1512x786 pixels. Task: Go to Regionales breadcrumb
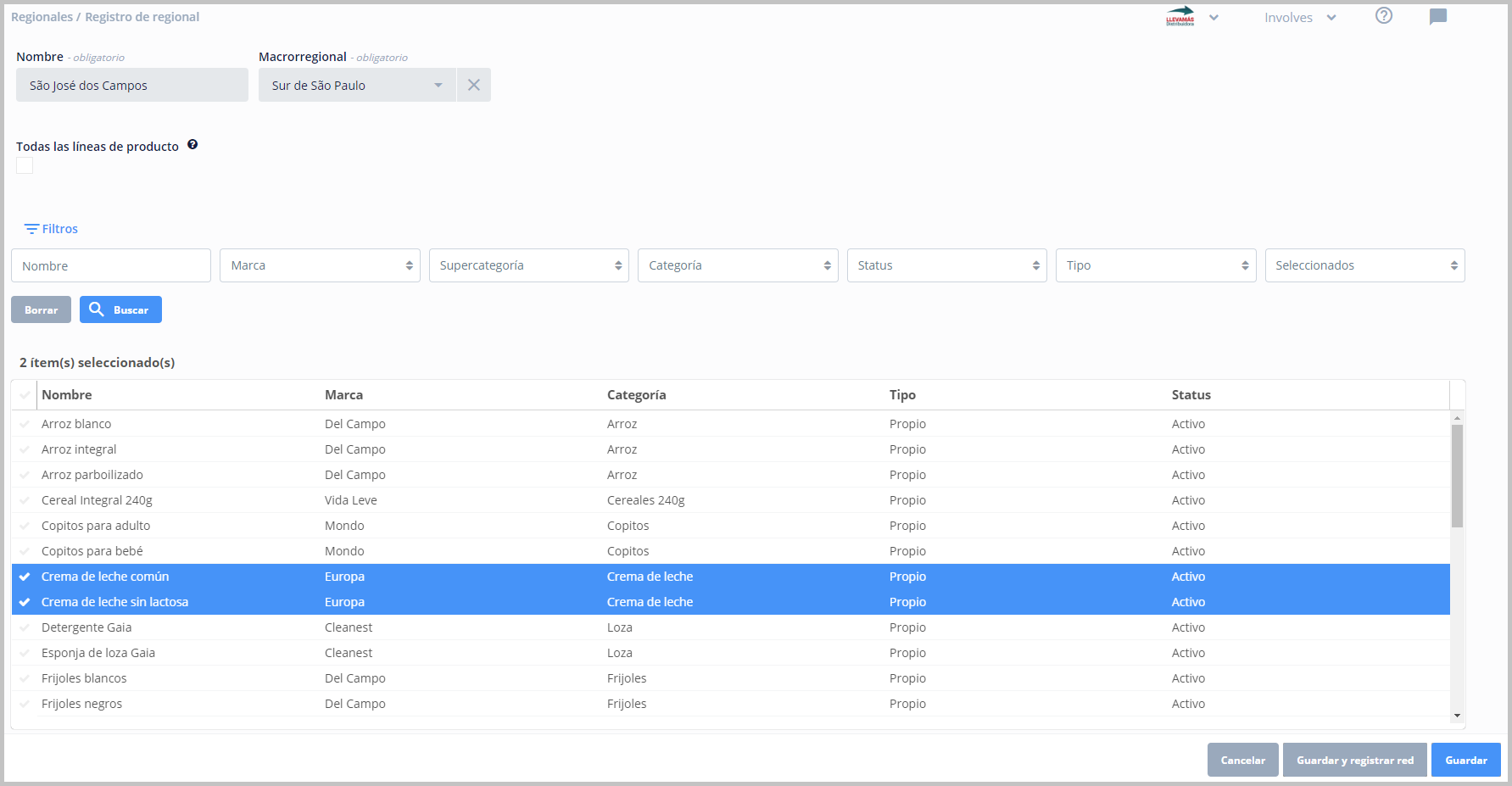pyautogui.click(x=42, y=17)
